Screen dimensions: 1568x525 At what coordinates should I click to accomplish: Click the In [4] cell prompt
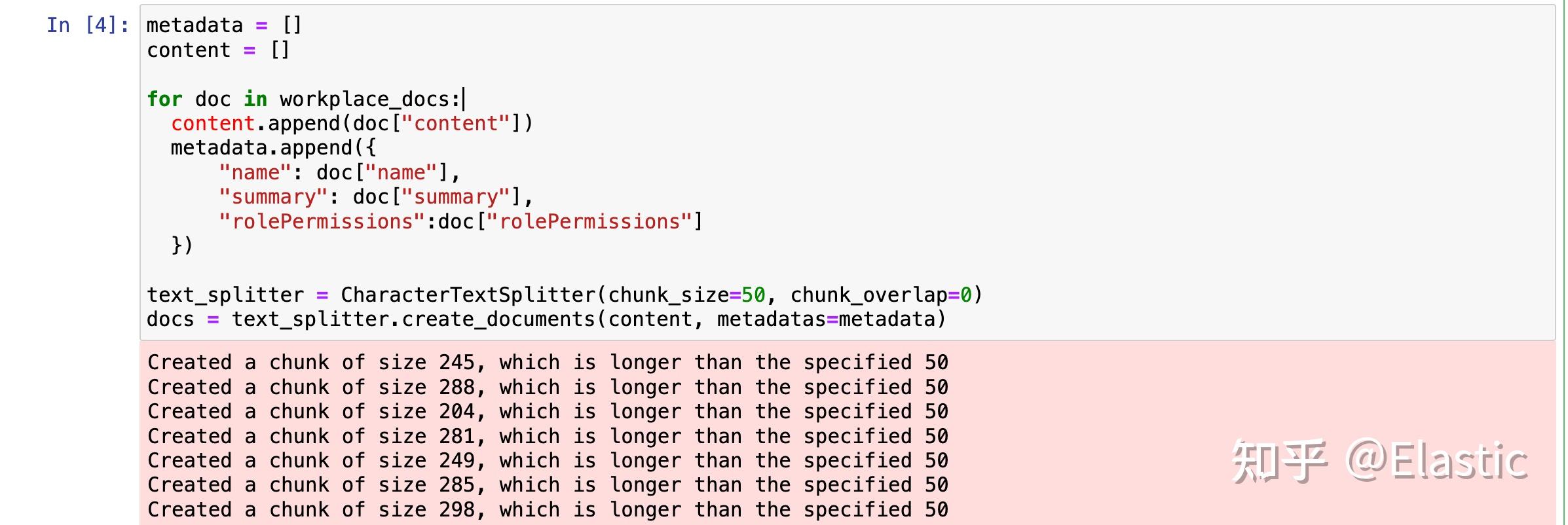[88, 26]
